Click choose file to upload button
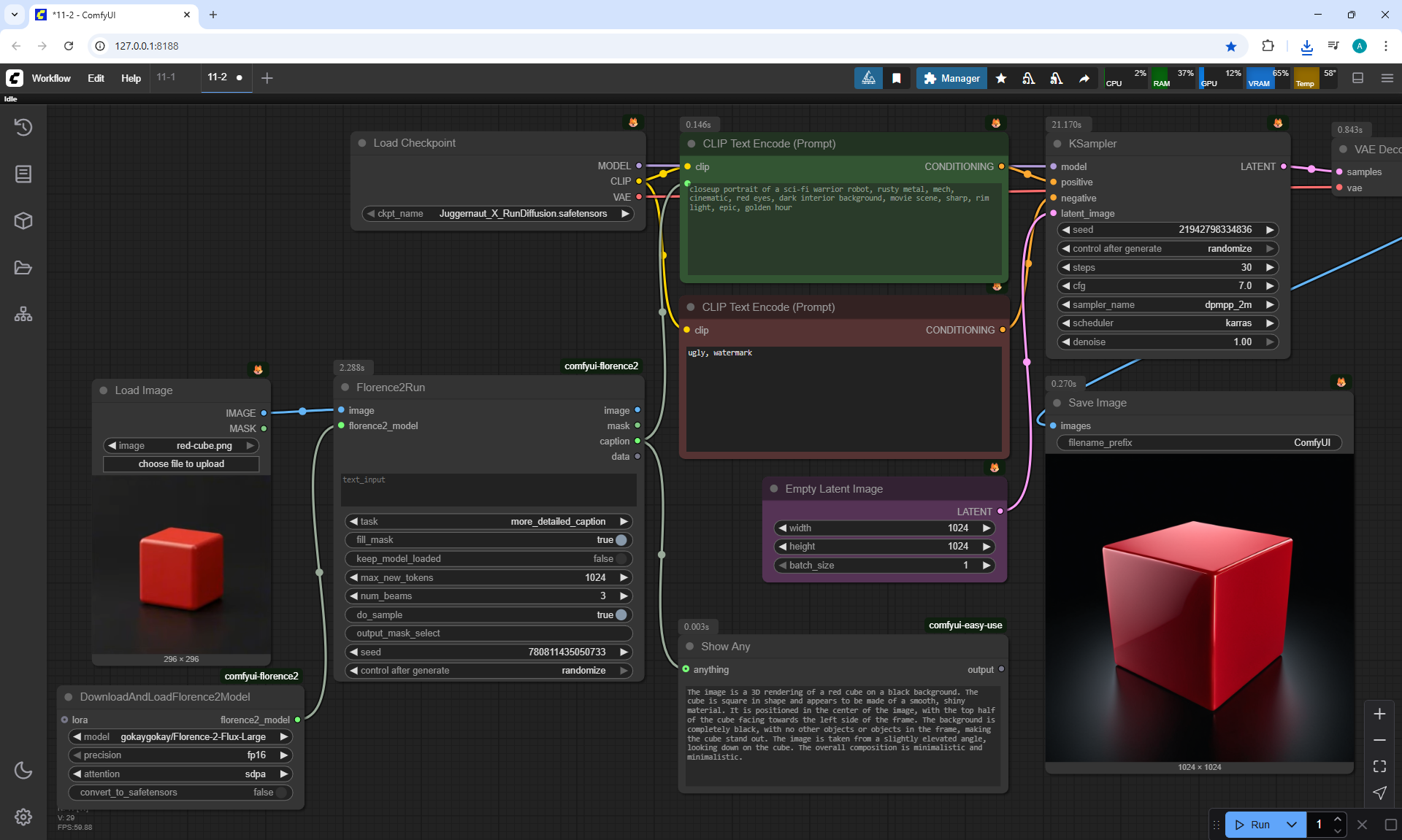 [x=181, y=464]
